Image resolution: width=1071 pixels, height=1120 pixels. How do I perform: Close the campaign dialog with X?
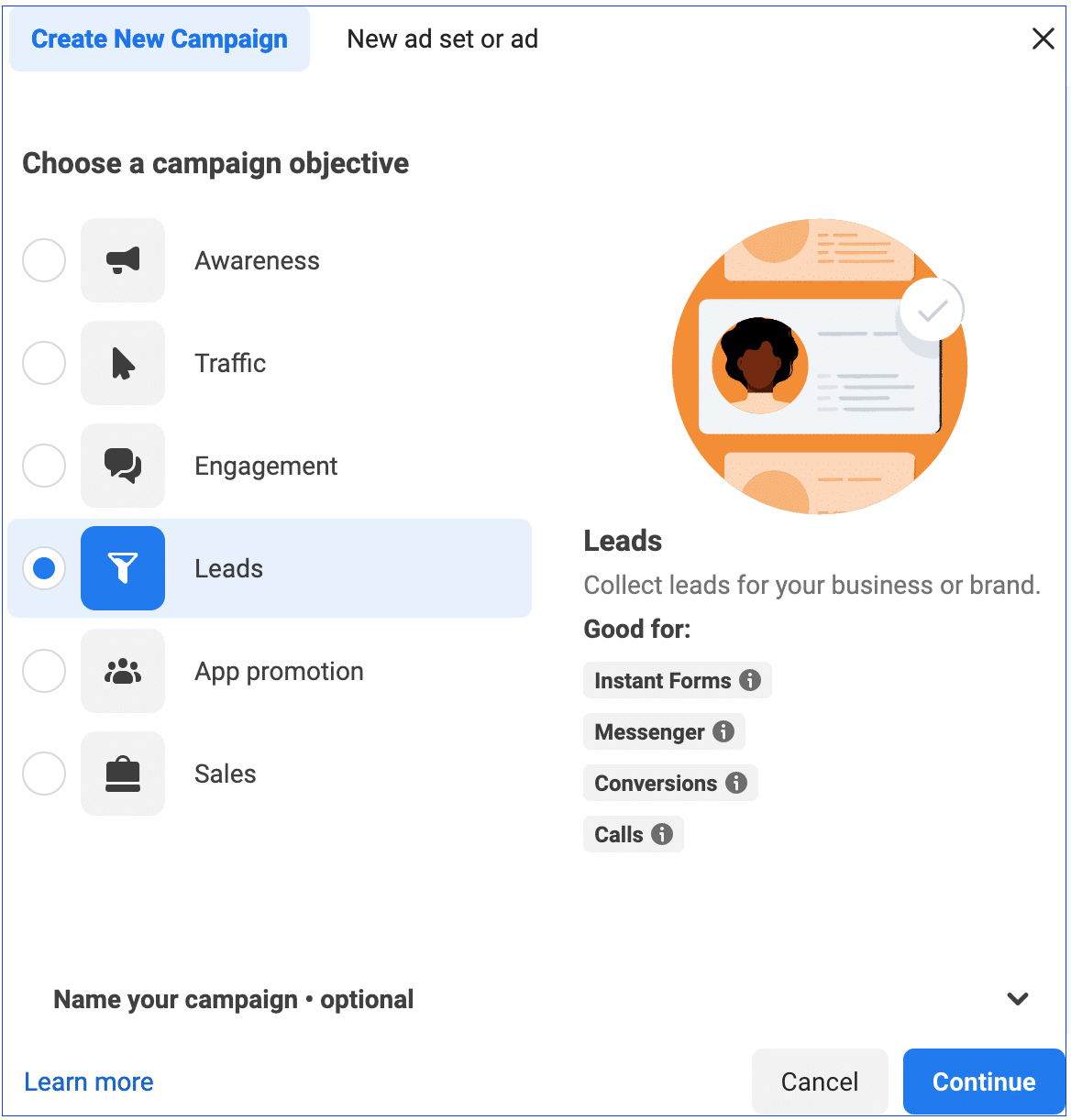click(1043, 38)
